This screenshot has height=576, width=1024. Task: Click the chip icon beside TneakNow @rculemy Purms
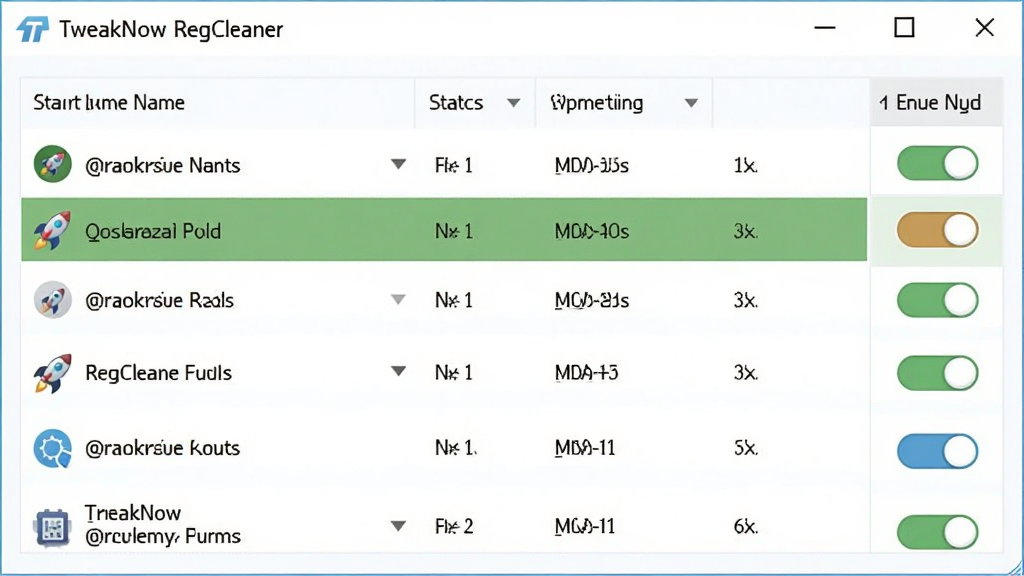pyautogui.click(x=52, y=527)
